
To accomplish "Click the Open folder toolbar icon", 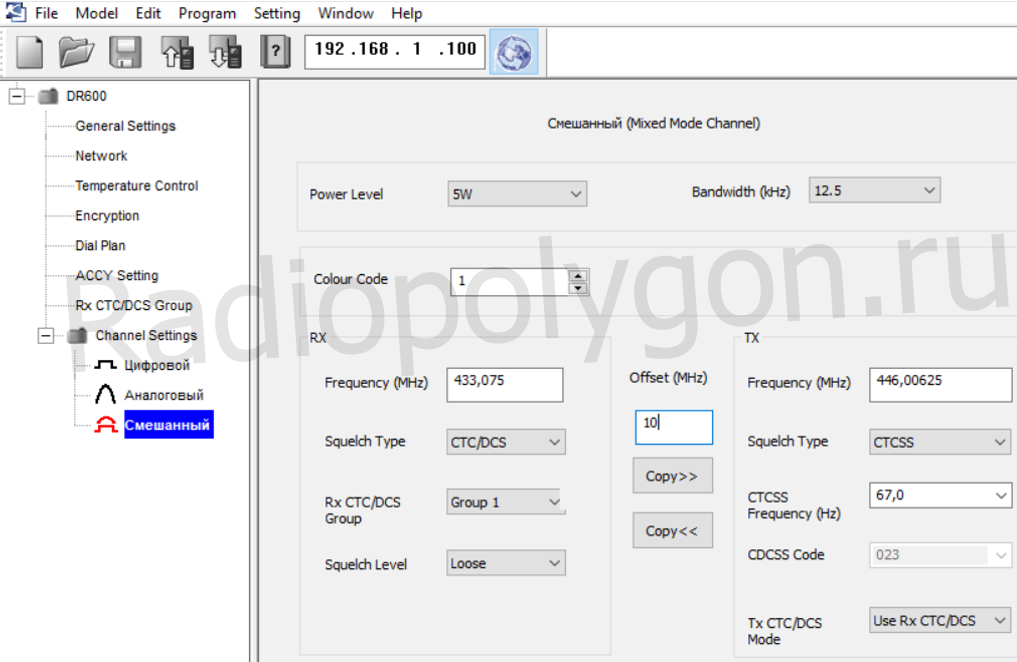I will 77,51.
